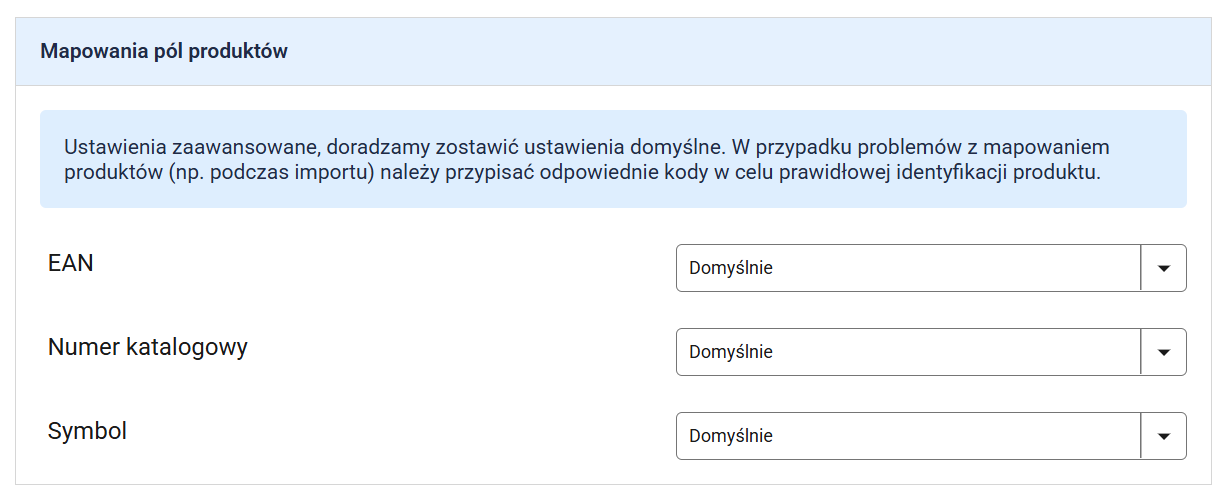Image resolution: width=1228 pixels, height=500 pixels.
Task: Click empty area of the section header bar
Action: tap(750, 51)
